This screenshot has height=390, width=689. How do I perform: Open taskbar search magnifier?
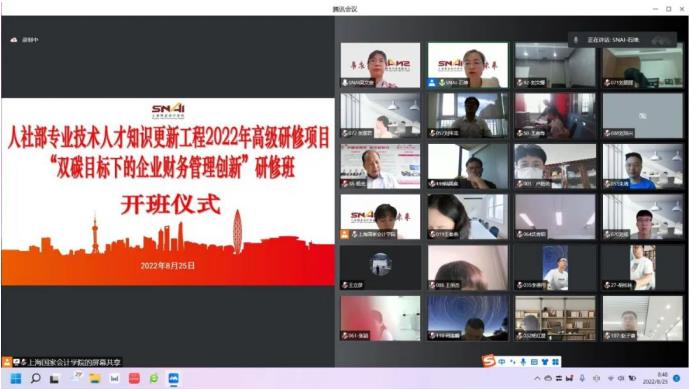36,378
